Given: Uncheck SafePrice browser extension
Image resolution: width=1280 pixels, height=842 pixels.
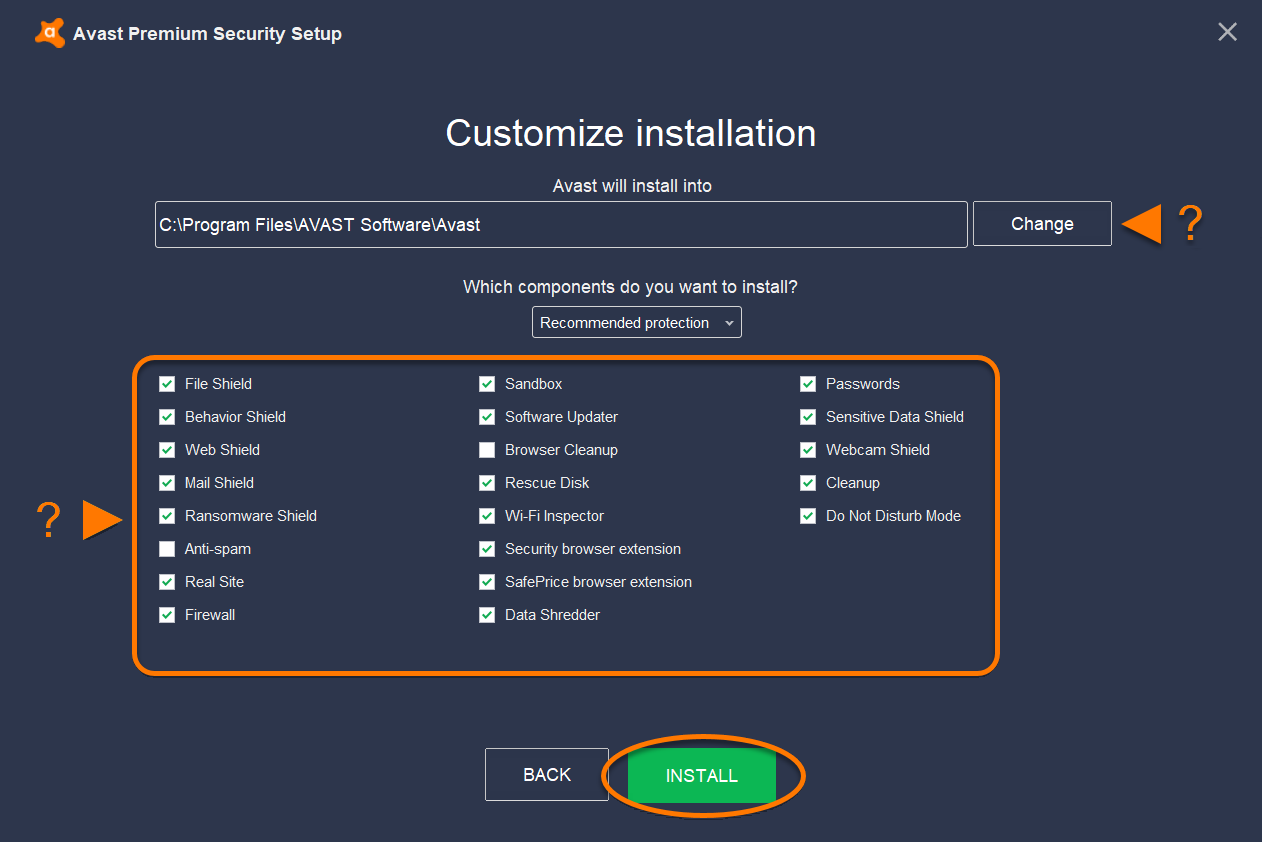Looking at the screenshot, I should [487, 582].
